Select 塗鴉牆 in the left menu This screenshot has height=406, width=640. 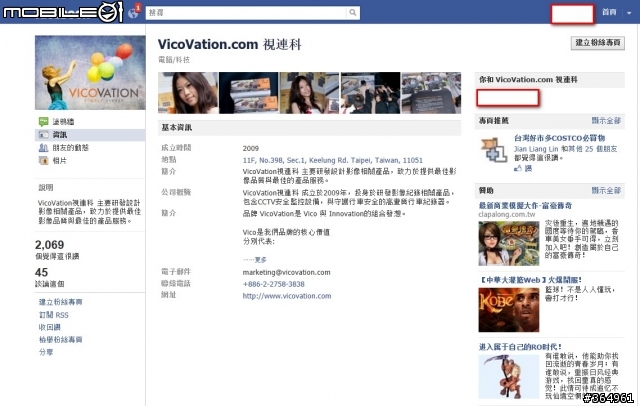coord(63,122)
